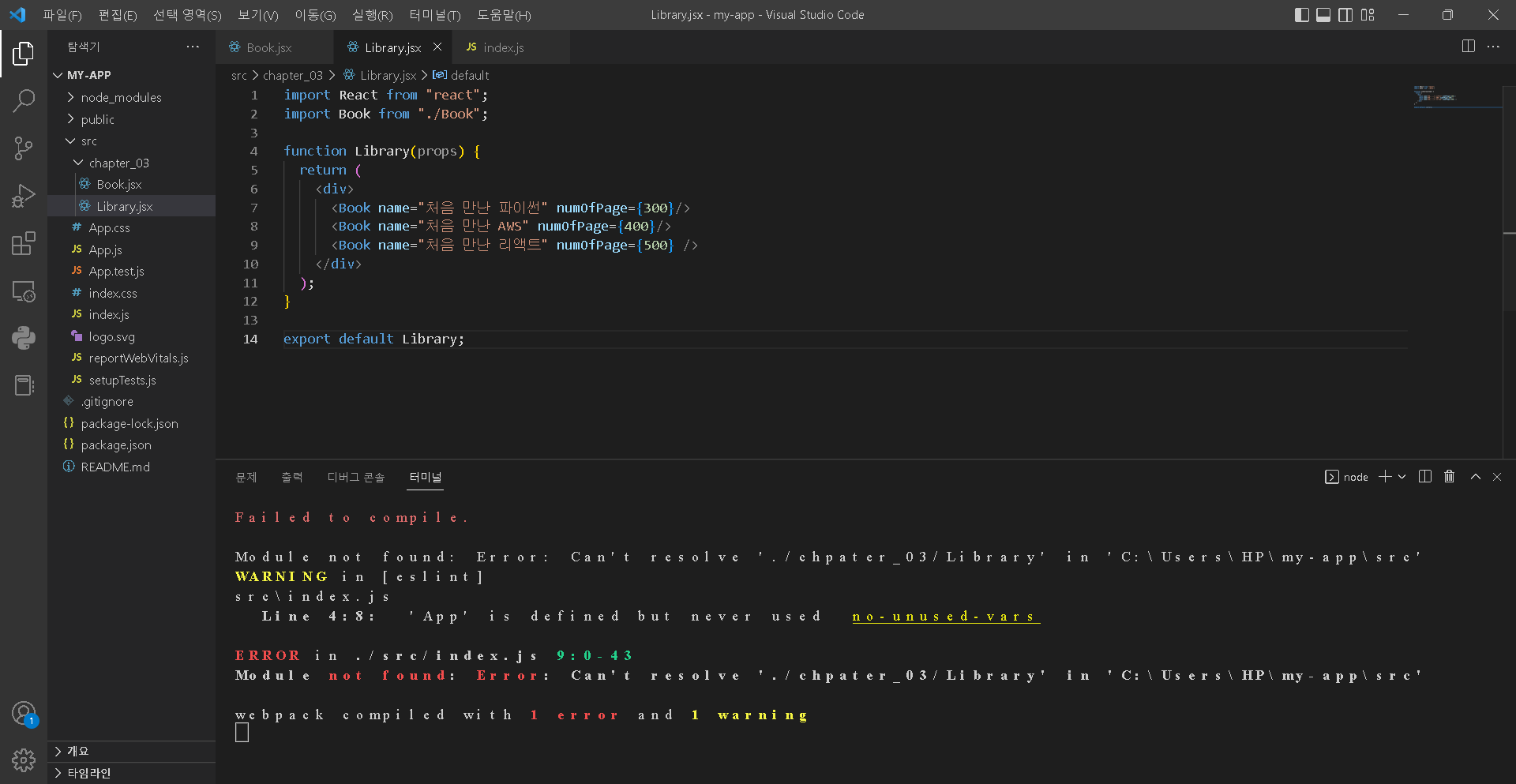This screenshot has height=784, width=1516.
Task: Switch to the Book.jsx editor tab
Action: tap(274, 47)
